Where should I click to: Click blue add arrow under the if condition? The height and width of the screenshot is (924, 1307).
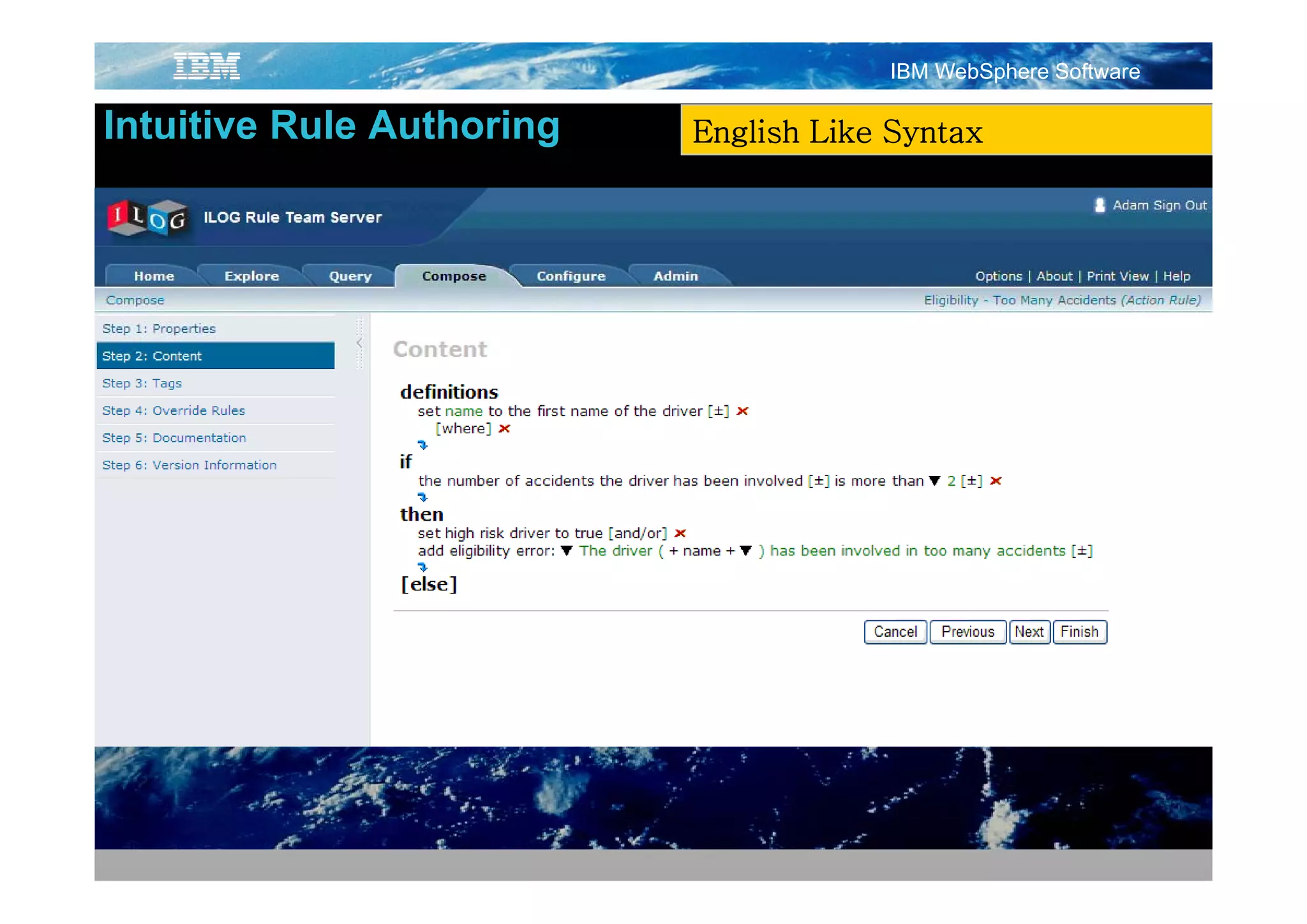422,497
